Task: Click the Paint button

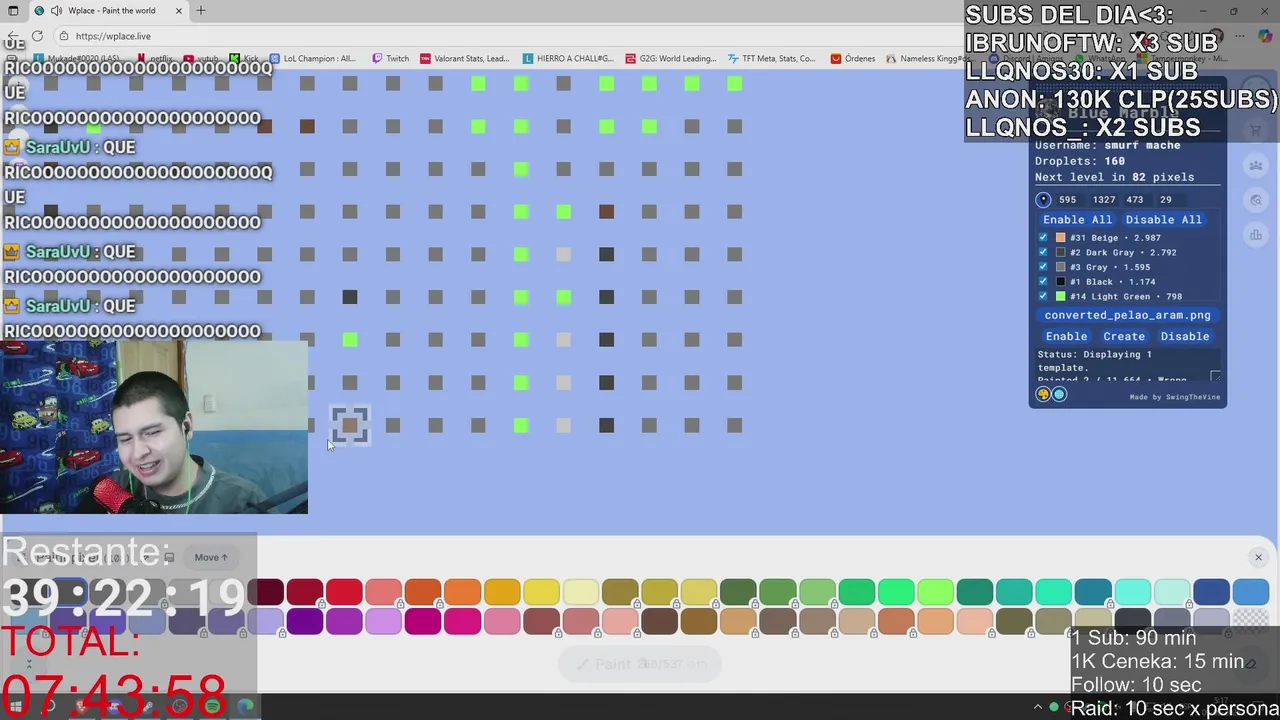Action: [640, 664]
